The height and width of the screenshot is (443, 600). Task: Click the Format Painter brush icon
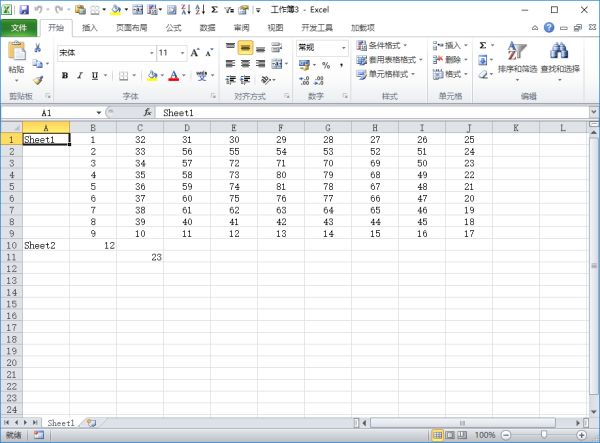coord(38,79)
